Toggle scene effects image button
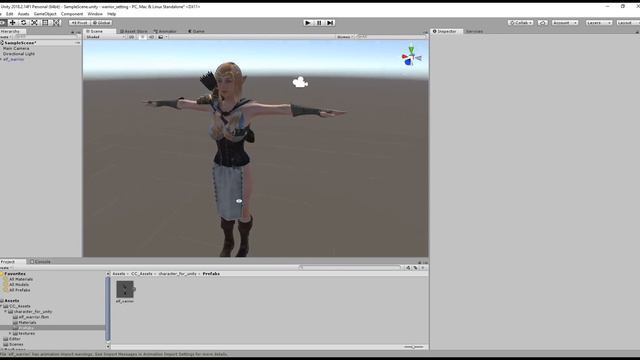The image size is (640, 360). (x=161, y=37)
